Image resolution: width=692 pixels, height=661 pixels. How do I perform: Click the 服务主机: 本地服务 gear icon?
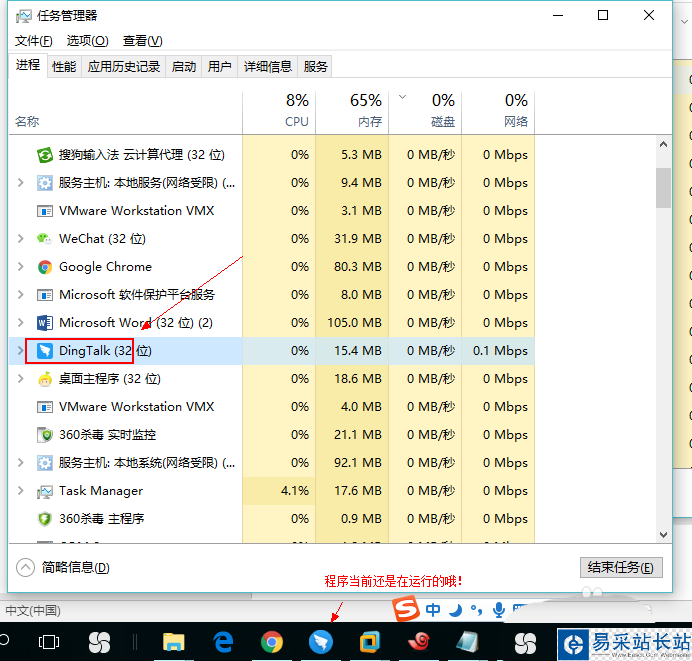45,183
